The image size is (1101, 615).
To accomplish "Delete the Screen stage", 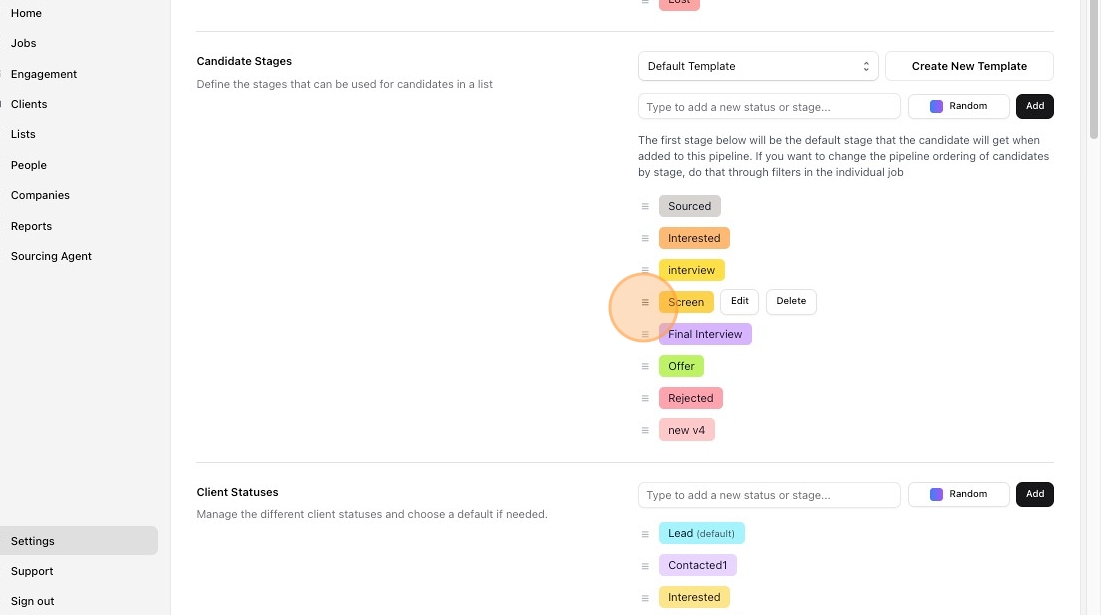I will (x=791, y=301).
